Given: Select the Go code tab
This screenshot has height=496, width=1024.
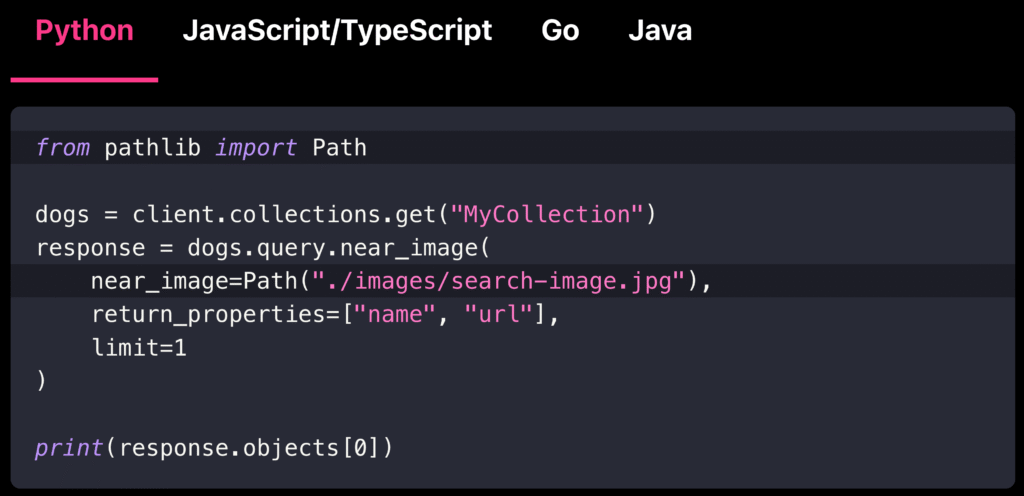Looking at the screenshot, I should [560, 31].
